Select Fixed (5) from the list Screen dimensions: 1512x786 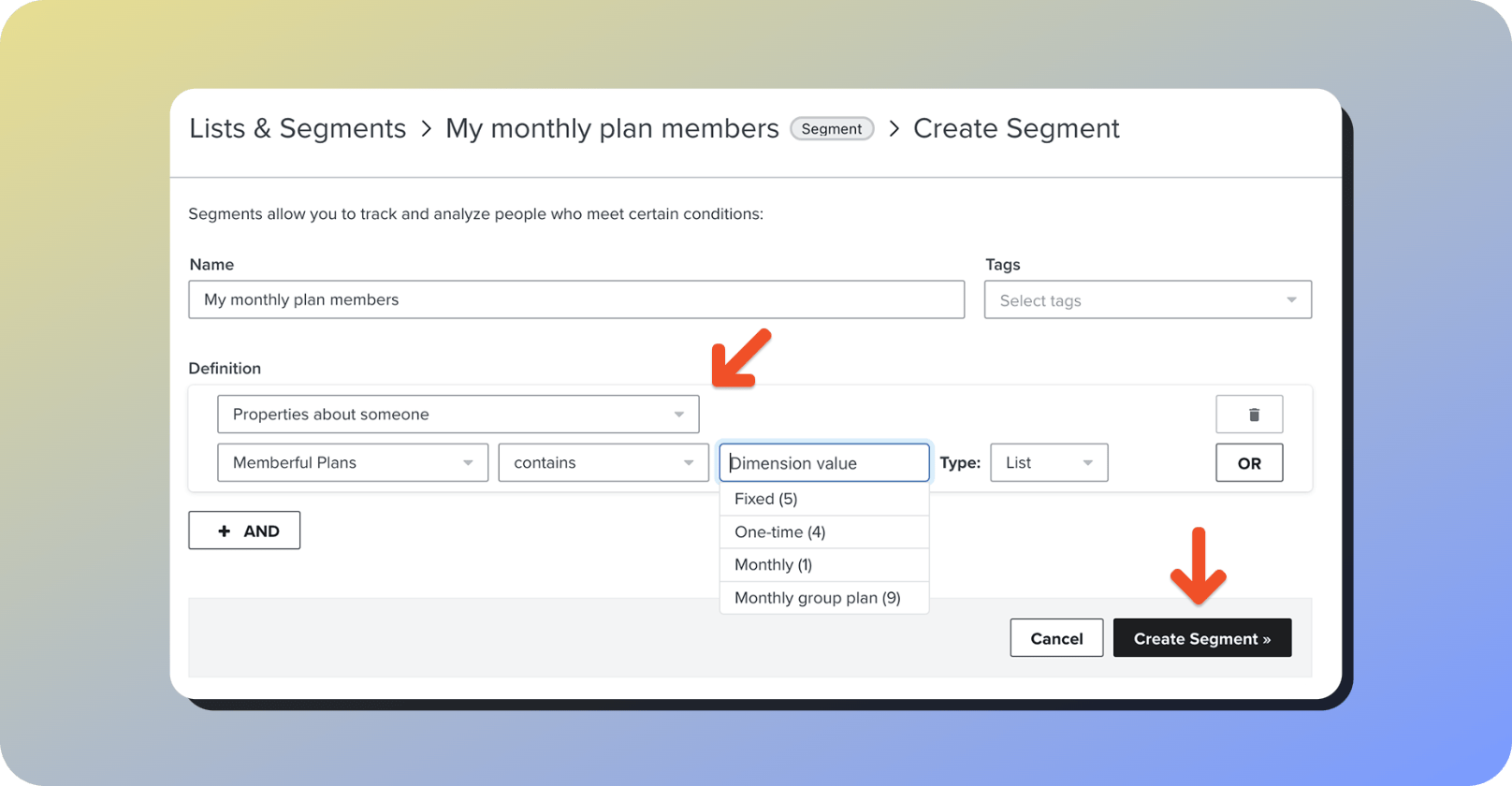pyautogui.click(x=766, y=499)
